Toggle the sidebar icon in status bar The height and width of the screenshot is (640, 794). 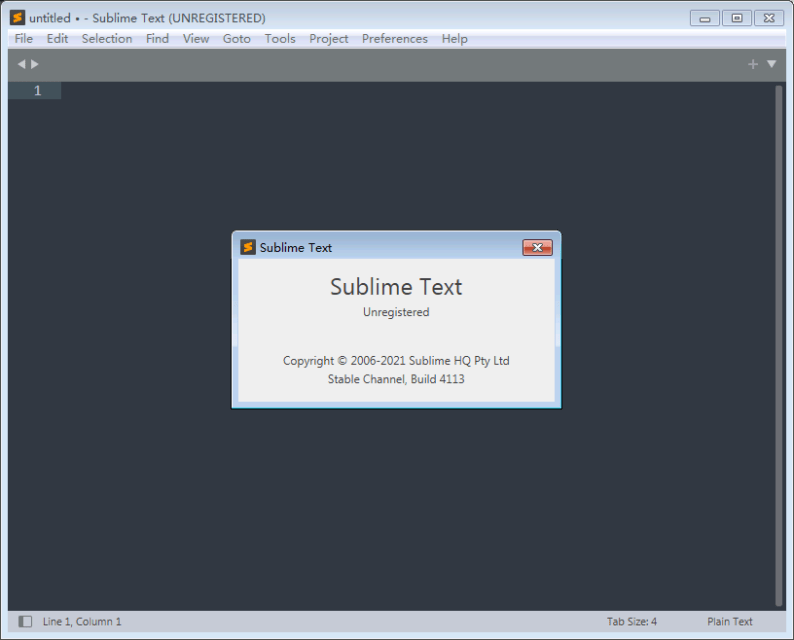pyautogui.click(x=25, y=621)
